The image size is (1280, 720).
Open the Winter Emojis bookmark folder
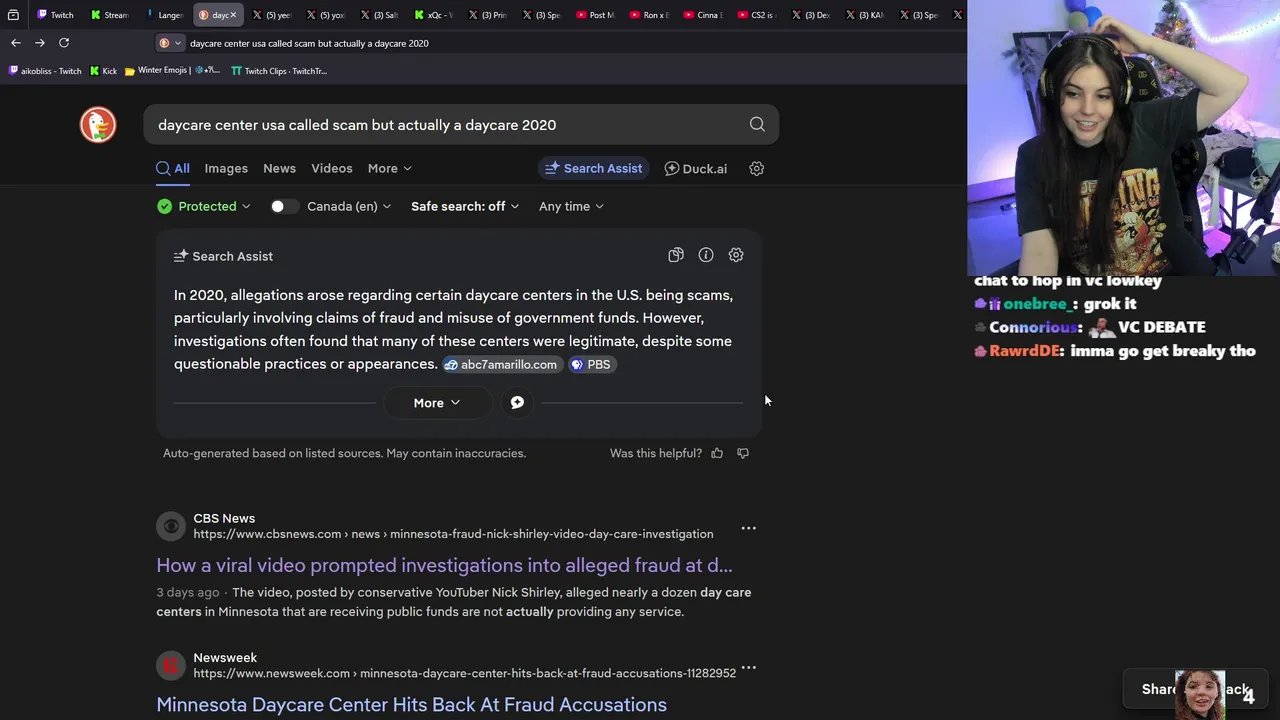(172, 71)
